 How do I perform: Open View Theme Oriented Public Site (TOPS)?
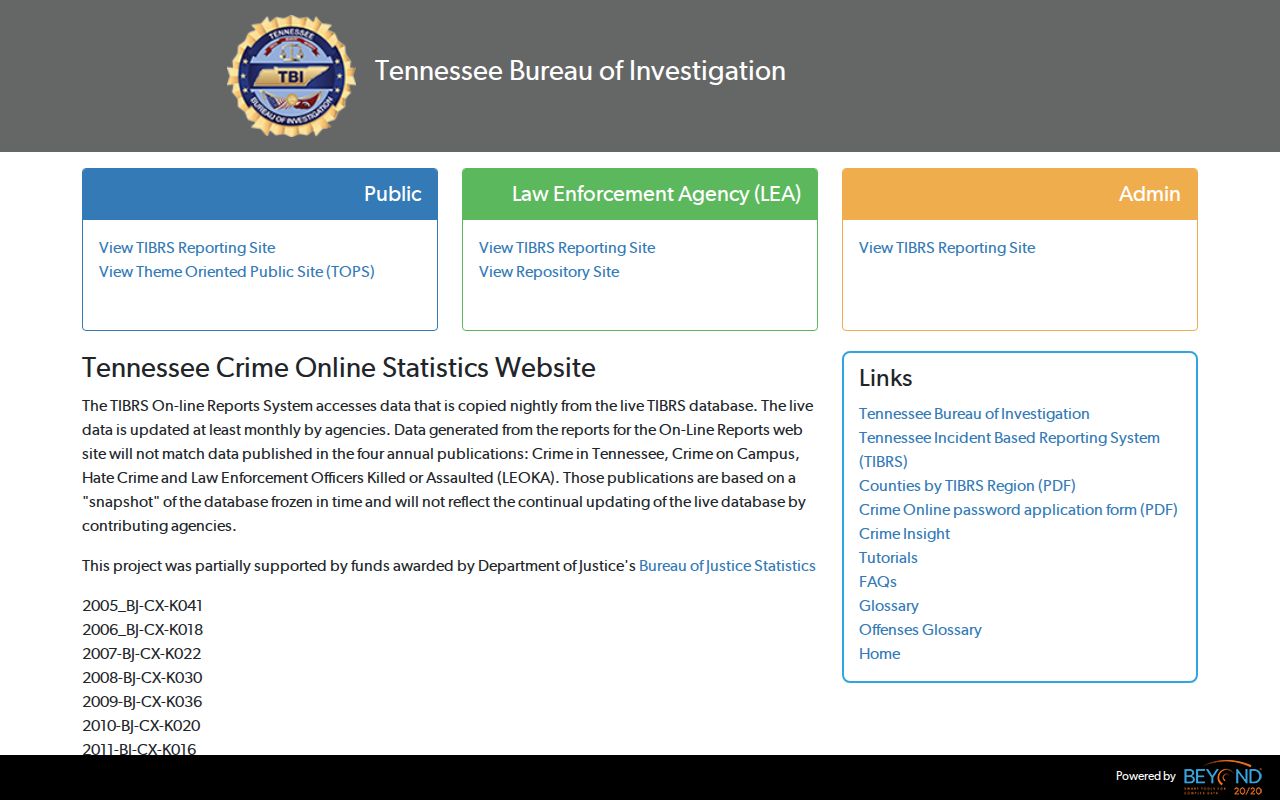pyautogui.click(x=237, y=272)
